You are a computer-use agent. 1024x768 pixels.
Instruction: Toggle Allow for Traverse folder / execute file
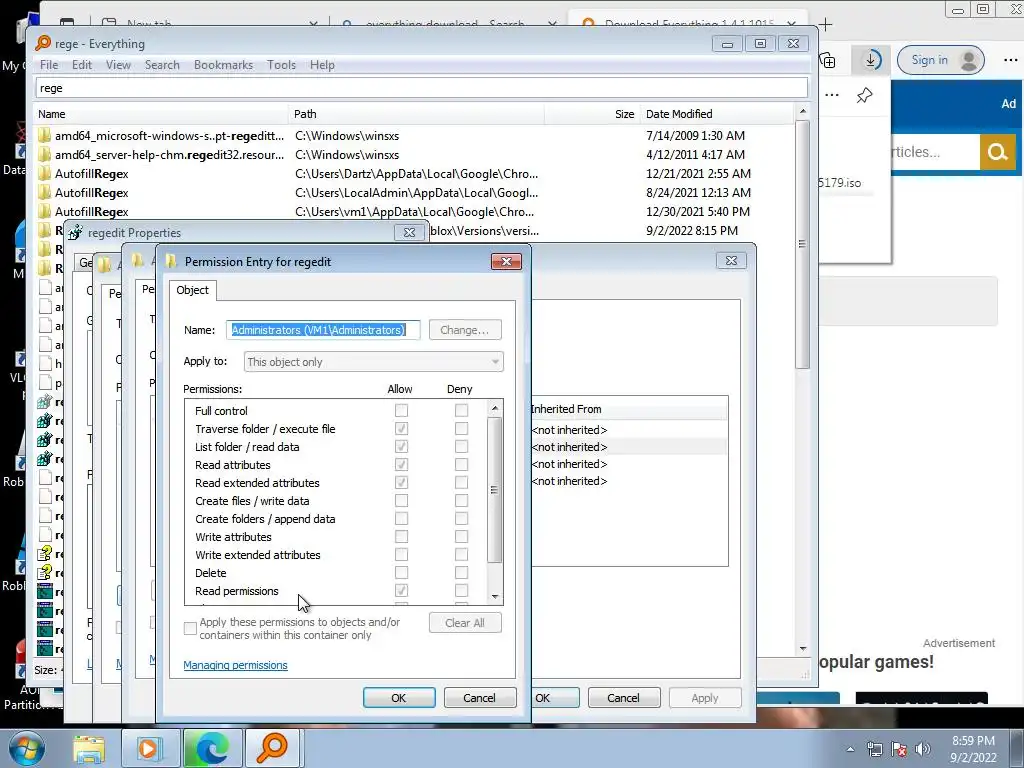(401, 428)
